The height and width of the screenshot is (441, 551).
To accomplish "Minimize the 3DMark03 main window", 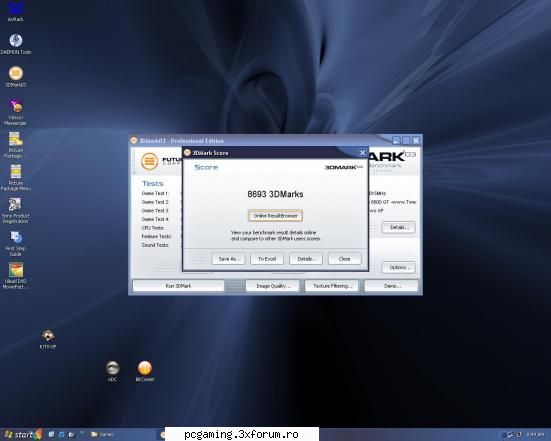I will (396, 141).
